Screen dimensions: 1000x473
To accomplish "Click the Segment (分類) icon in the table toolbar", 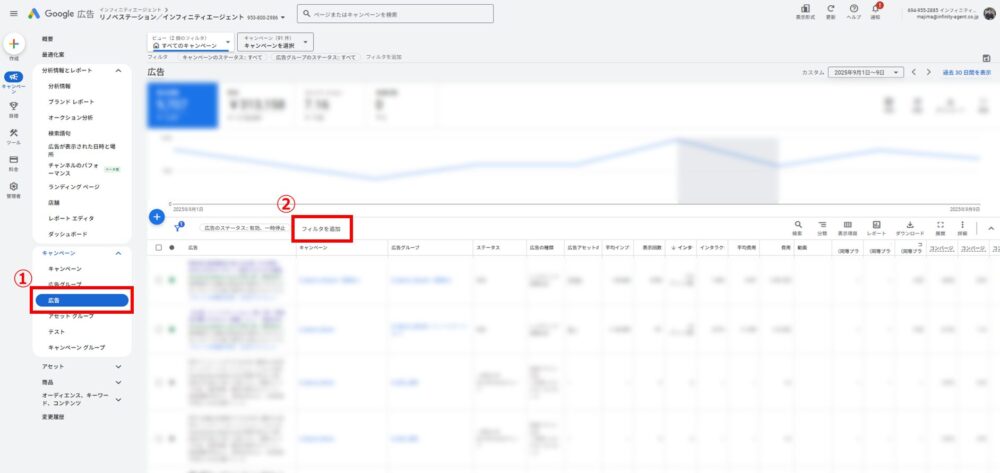I will pyautogui.click(x=822, y=226).
